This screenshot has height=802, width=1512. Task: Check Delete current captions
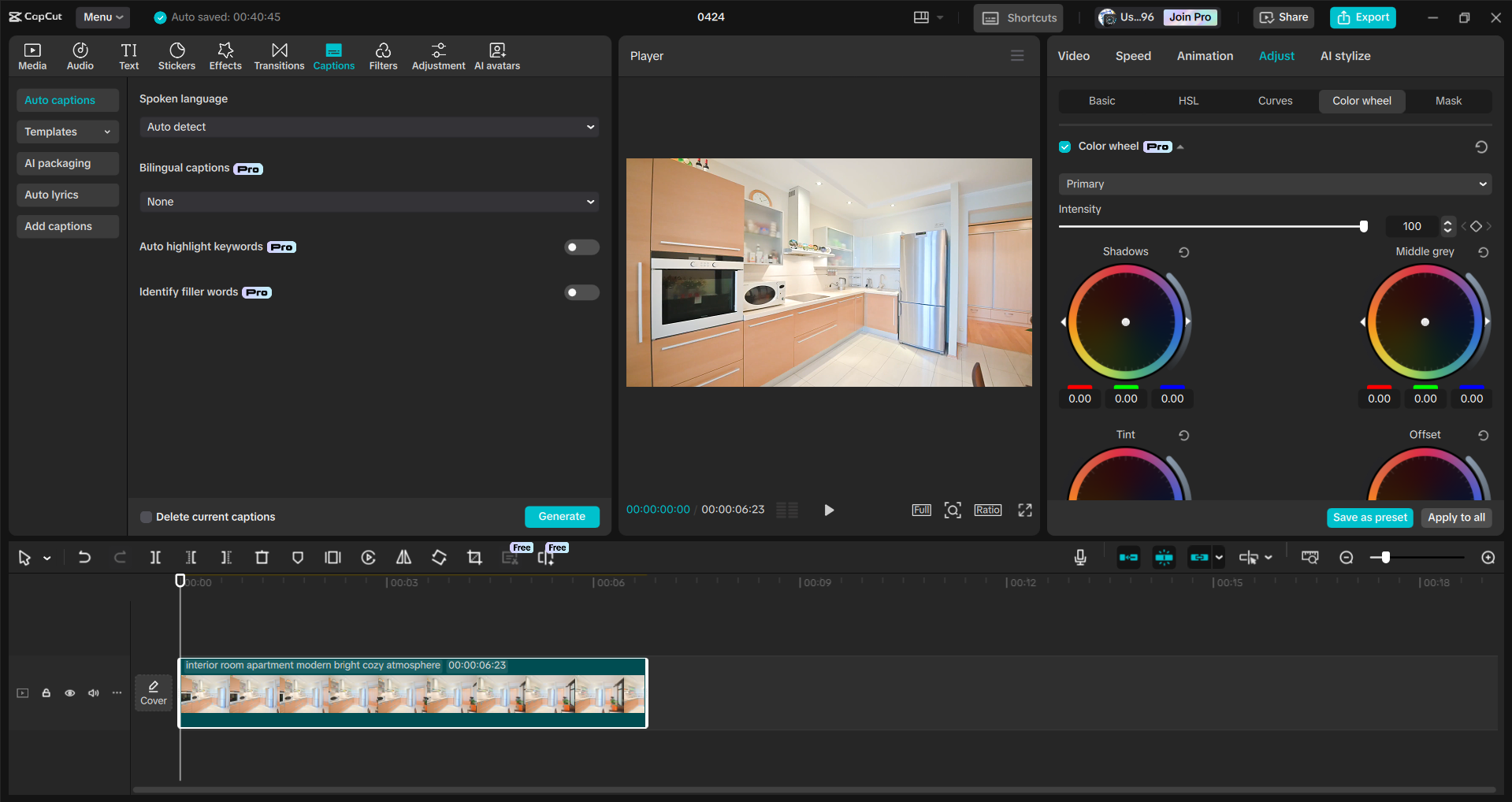146,517
